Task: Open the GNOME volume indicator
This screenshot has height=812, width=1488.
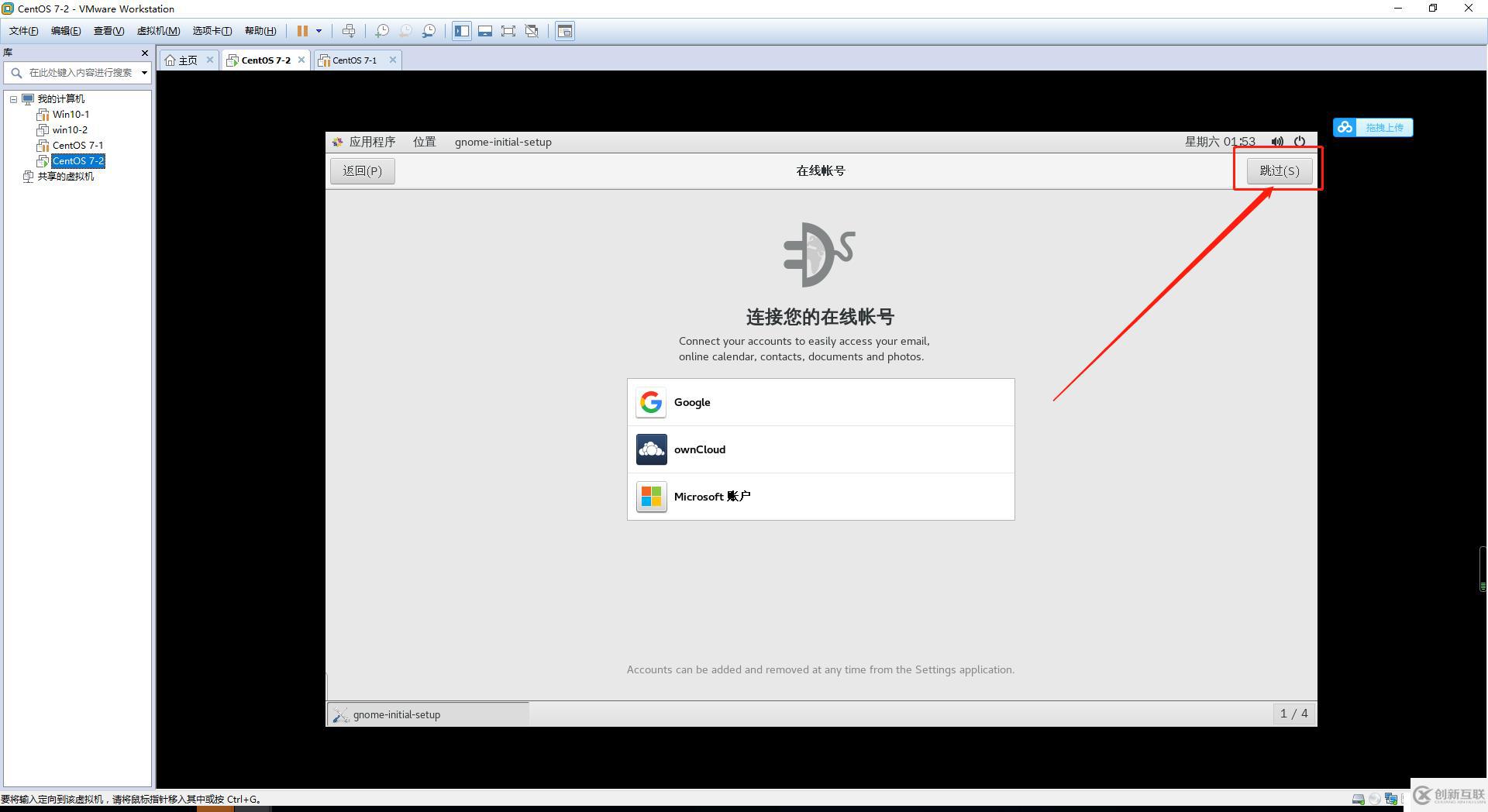Action: point(1277,142)
